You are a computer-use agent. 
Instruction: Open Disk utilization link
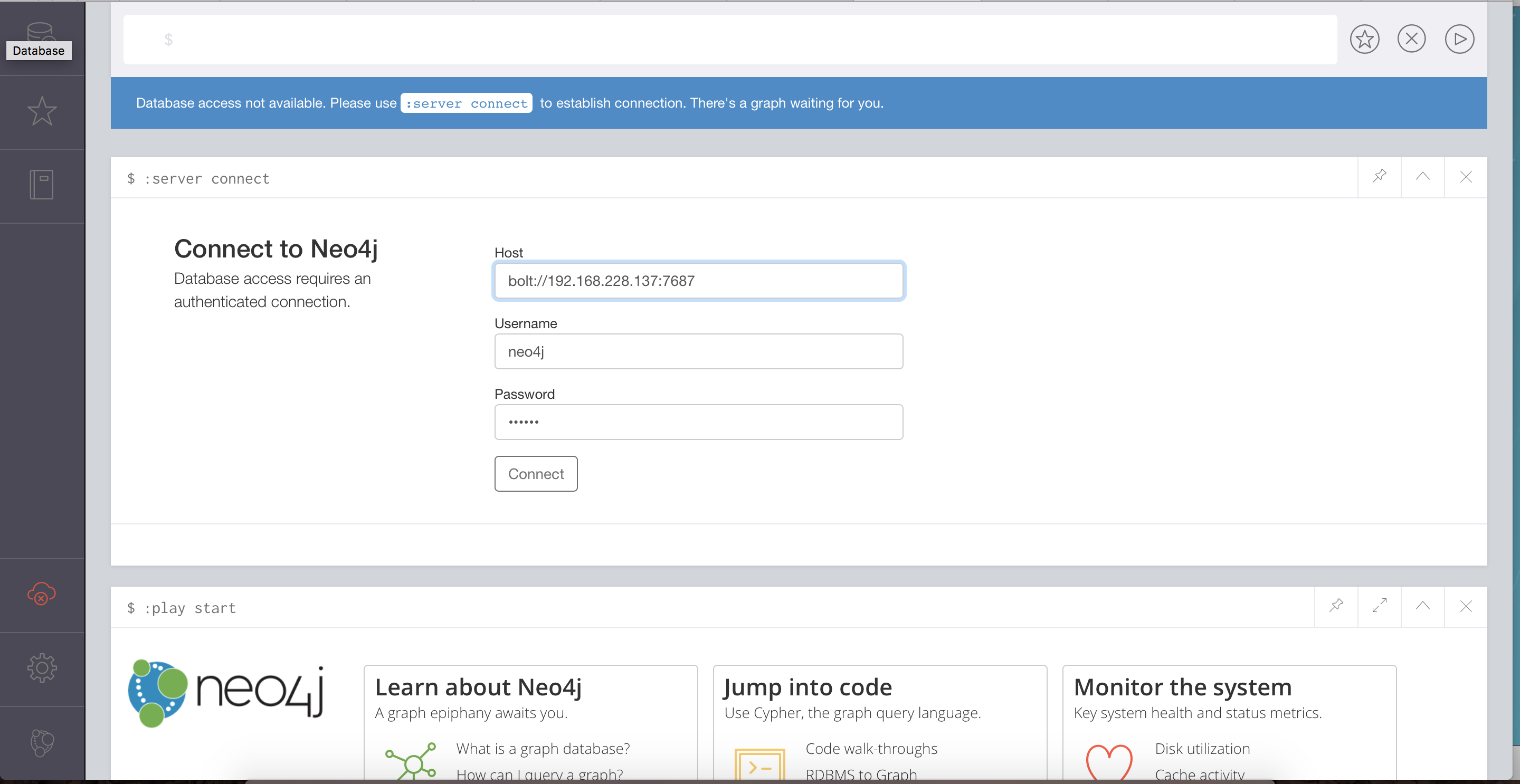1203,749
